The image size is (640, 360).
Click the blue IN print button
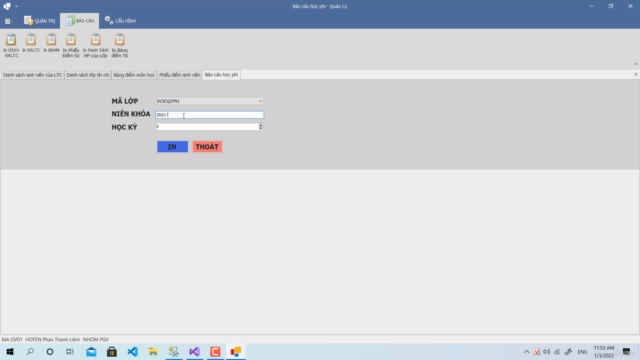172,147
